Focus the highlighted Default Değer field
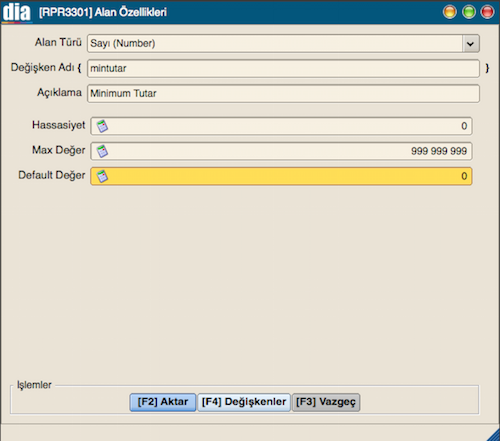Image resolution: width=500 pixels, height=441 pixels. tap(281, 176)
